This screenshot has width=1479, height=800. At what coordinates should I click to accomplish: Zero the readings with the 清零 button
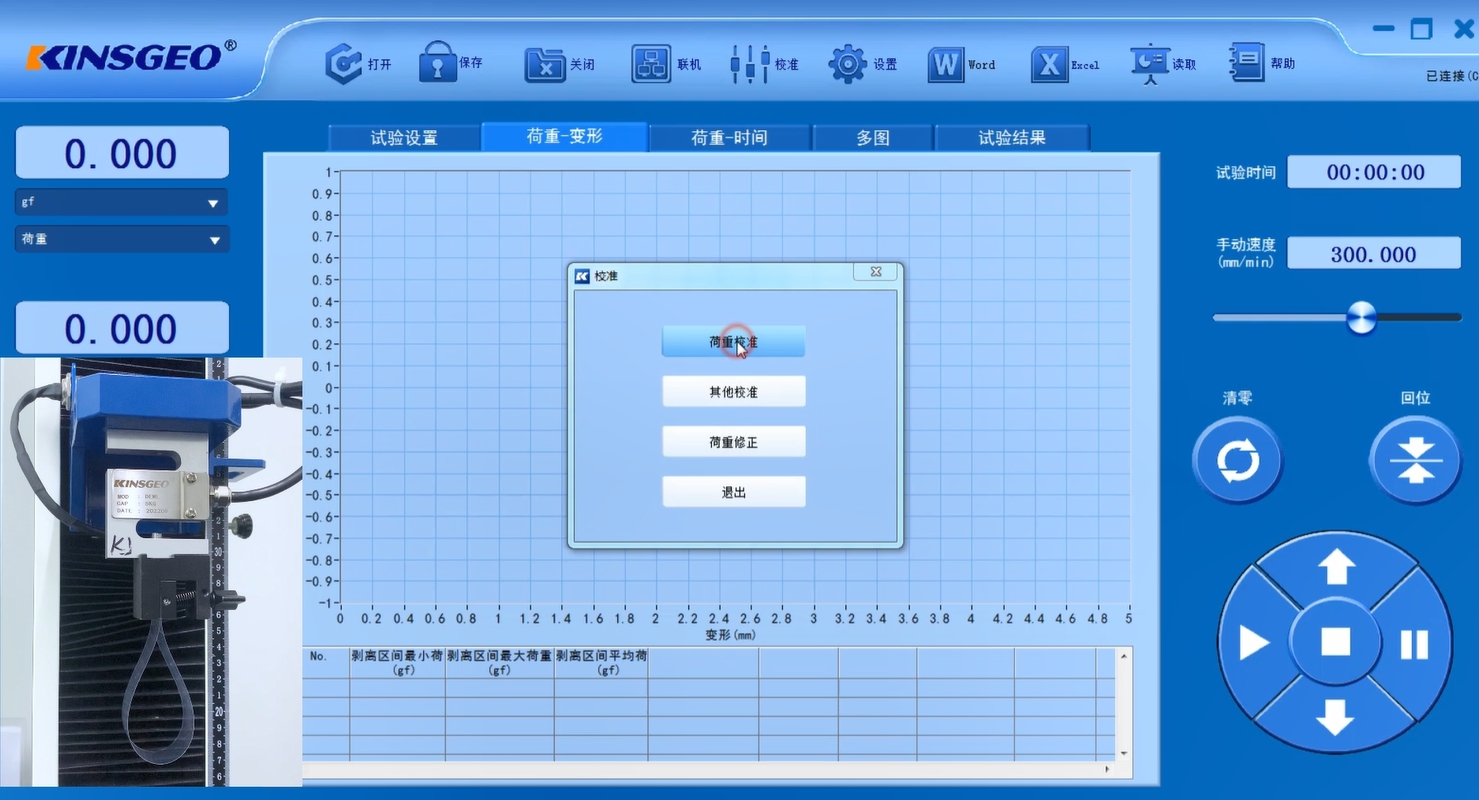[1237, 459]
